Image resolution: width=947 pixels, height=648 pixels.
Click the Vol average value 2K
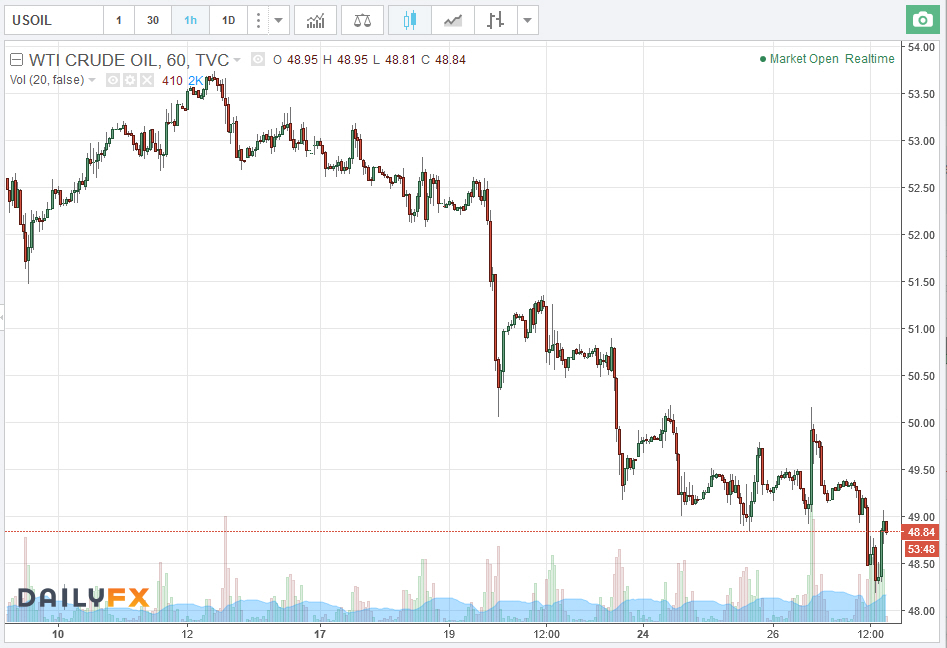pyautogui.click(x=196, y=80)
